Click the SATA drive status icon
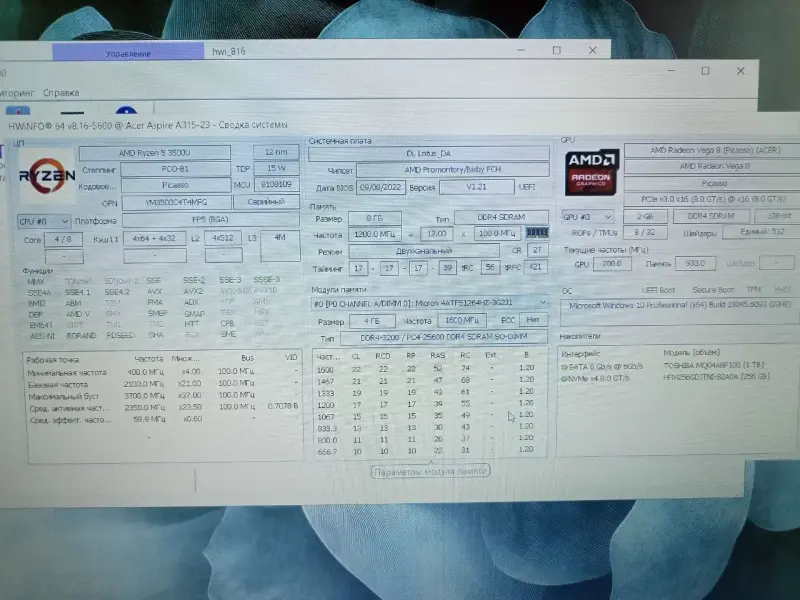The width and height of the screenshot is (800, 600). (563, 367)
